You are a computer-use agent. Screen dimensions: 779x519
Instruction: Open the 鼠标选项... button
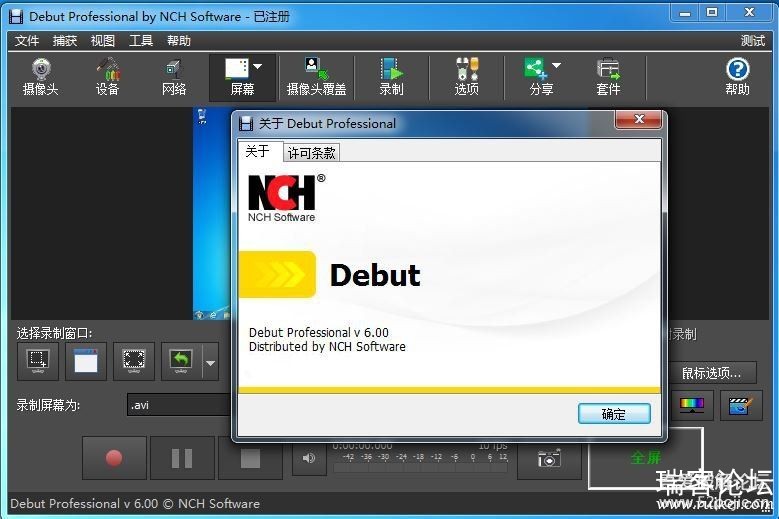coord(711,372)
